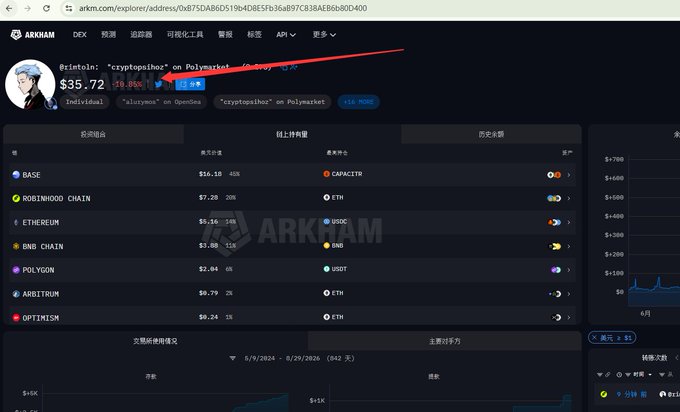Remove the 美元 ≥ $1 filter chip
680x412 pixels.
click(594, 337)
